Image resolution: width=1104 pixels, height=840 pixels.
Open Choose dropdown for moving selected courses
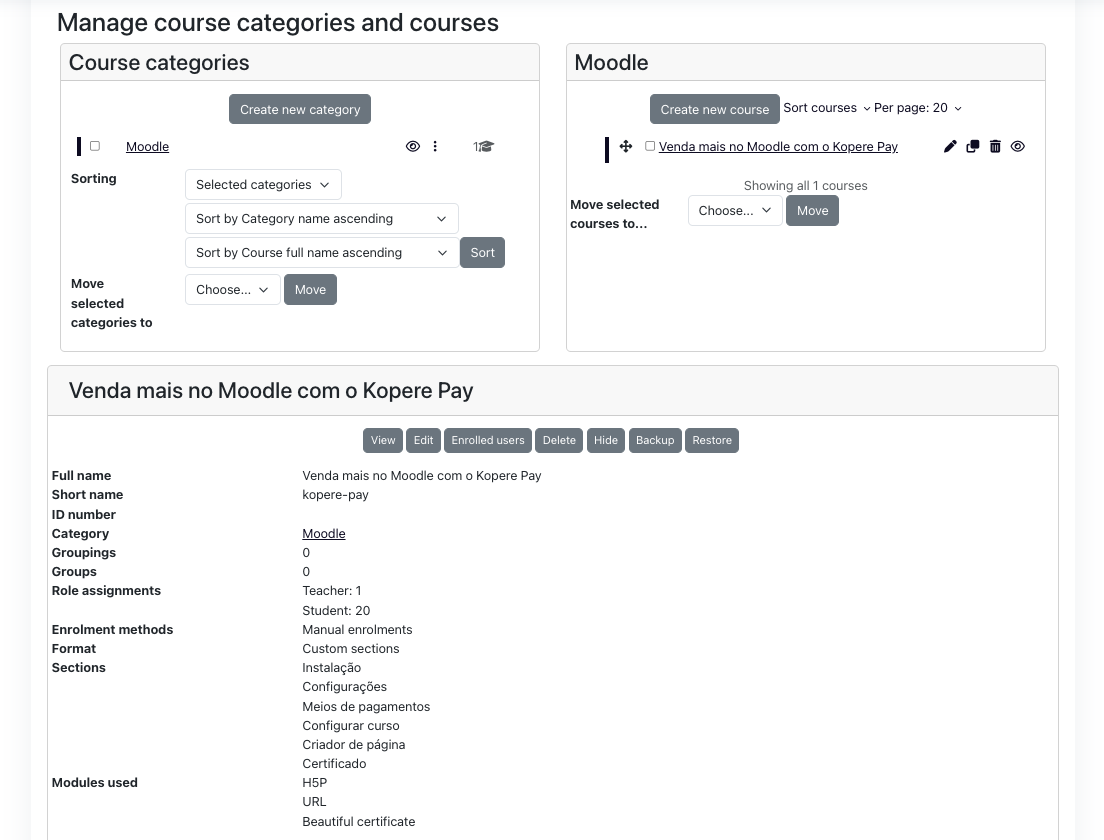pos(735,211)
